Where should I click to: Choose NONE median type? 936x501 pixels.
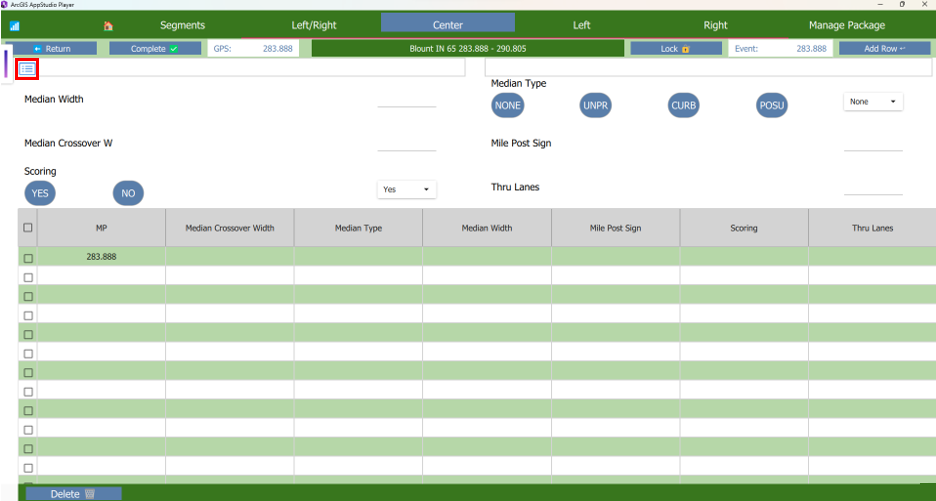point(507,105)
